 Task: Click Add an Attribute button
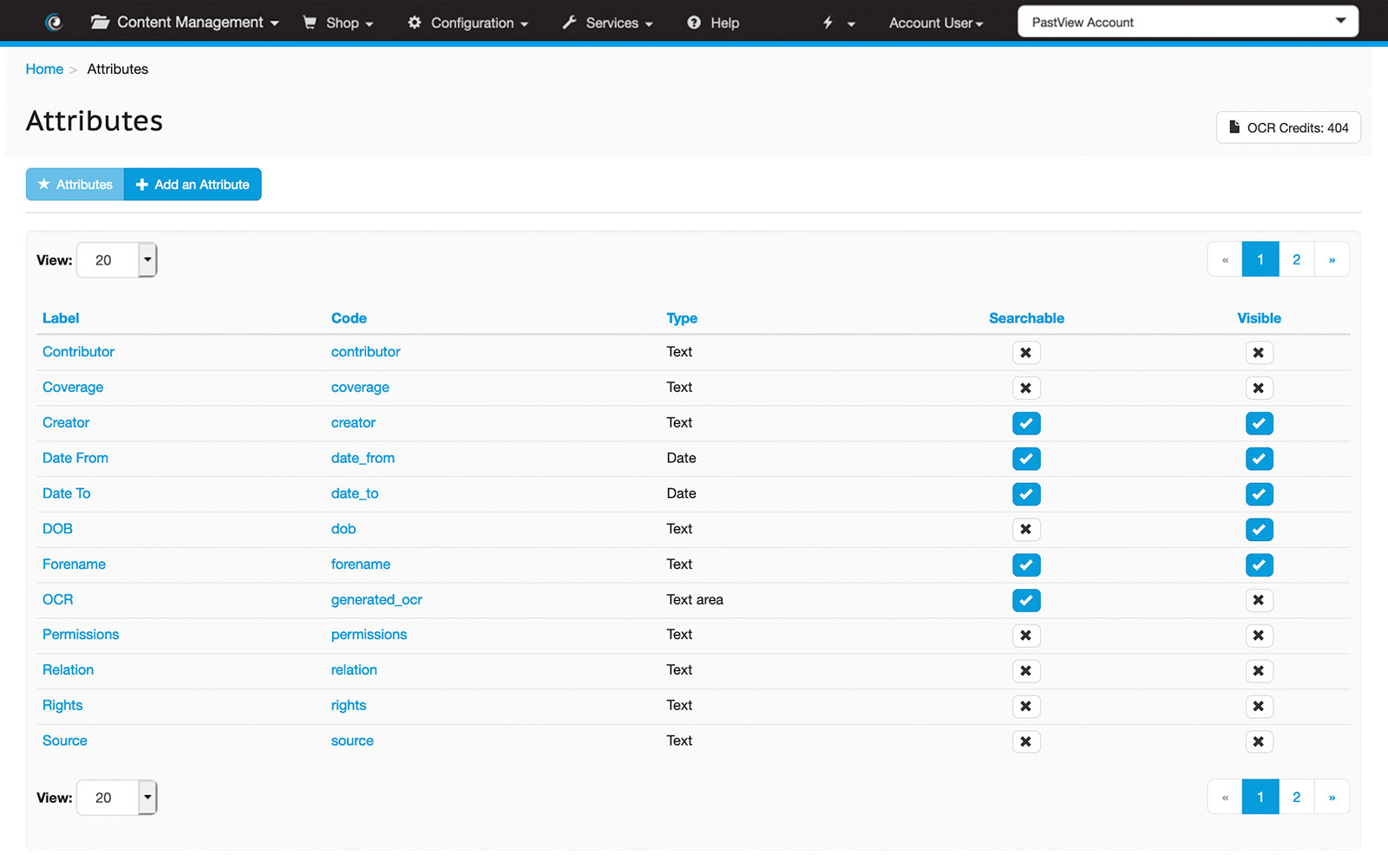click(x=193, y=184)
